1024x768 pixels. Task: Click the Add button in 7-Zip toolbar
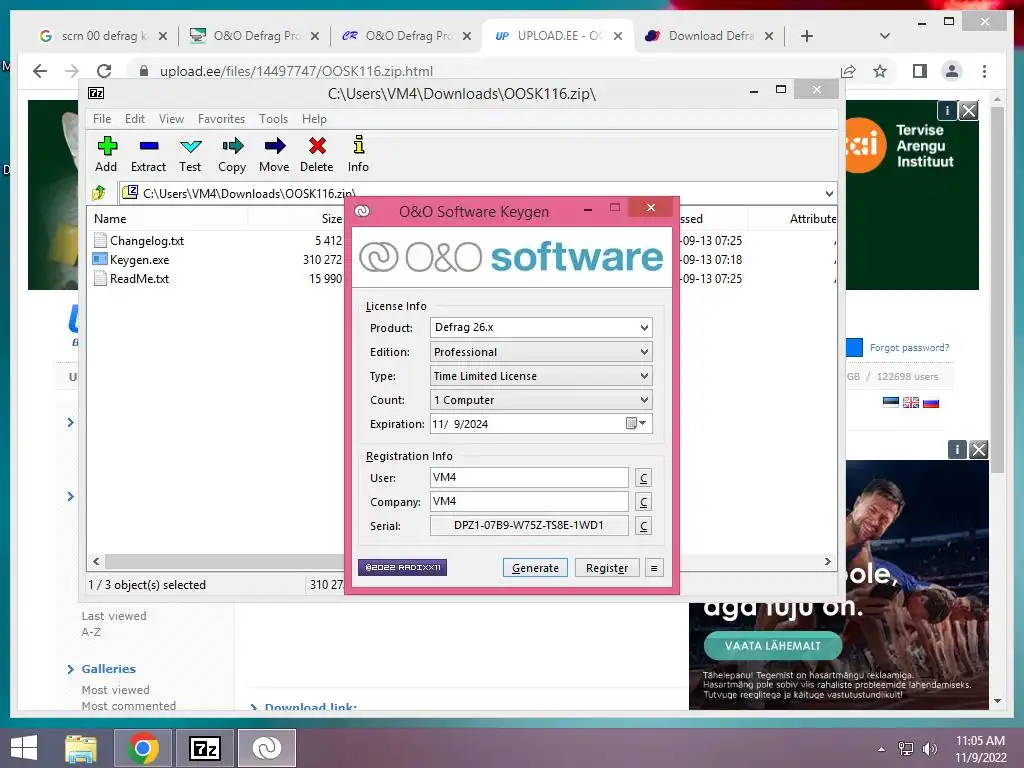pos(106,155)
